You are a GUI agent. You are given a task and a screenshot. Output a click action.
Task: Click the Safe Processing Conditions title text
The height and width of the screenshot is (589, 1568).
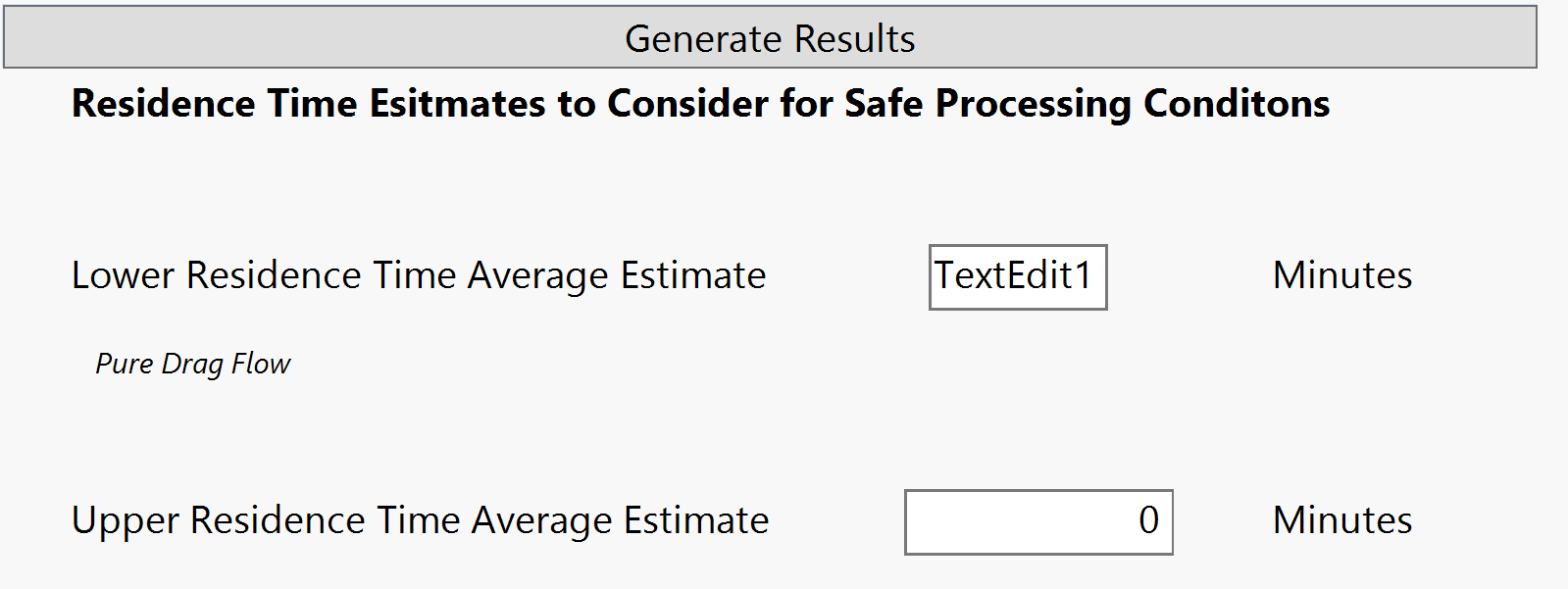point(698,103)
